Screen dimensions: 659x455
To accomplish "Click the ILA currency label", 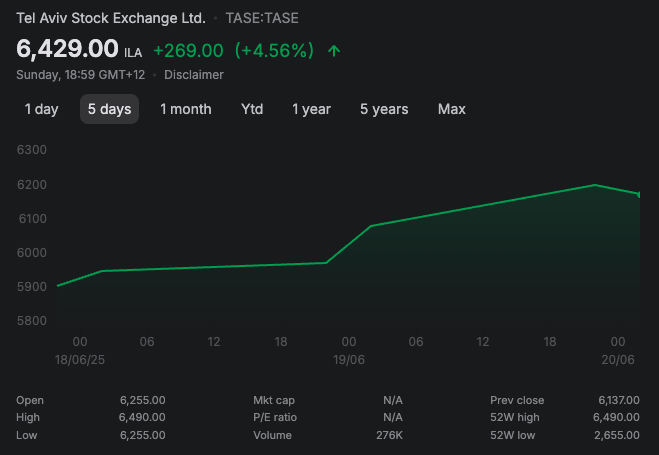I will pos(133,53).
